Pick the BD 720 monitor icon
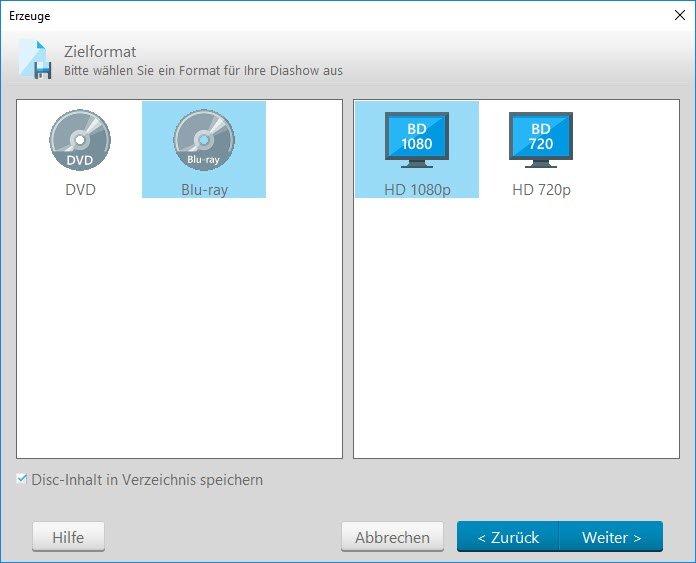 click(541, 140)
